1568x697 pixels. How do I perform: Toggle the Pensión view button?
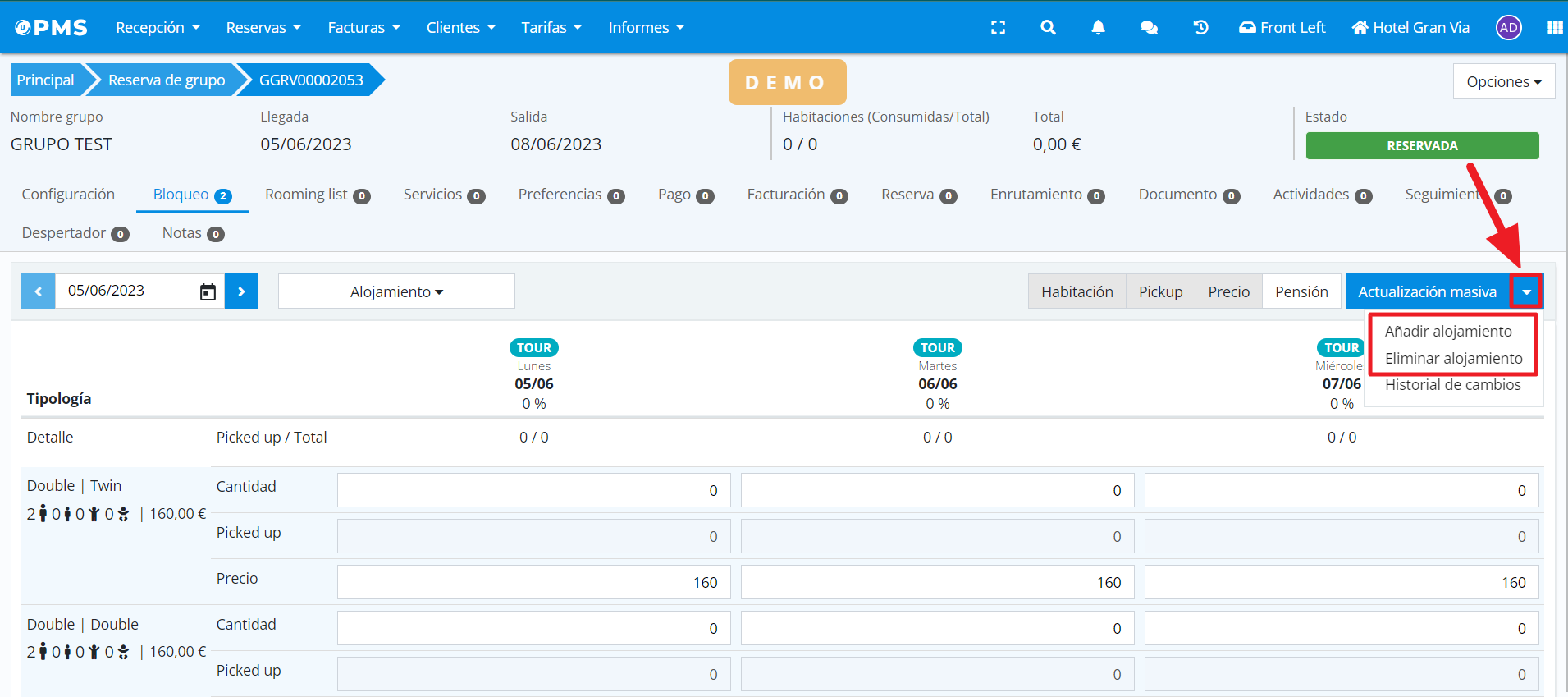(x=1301, y=292)
